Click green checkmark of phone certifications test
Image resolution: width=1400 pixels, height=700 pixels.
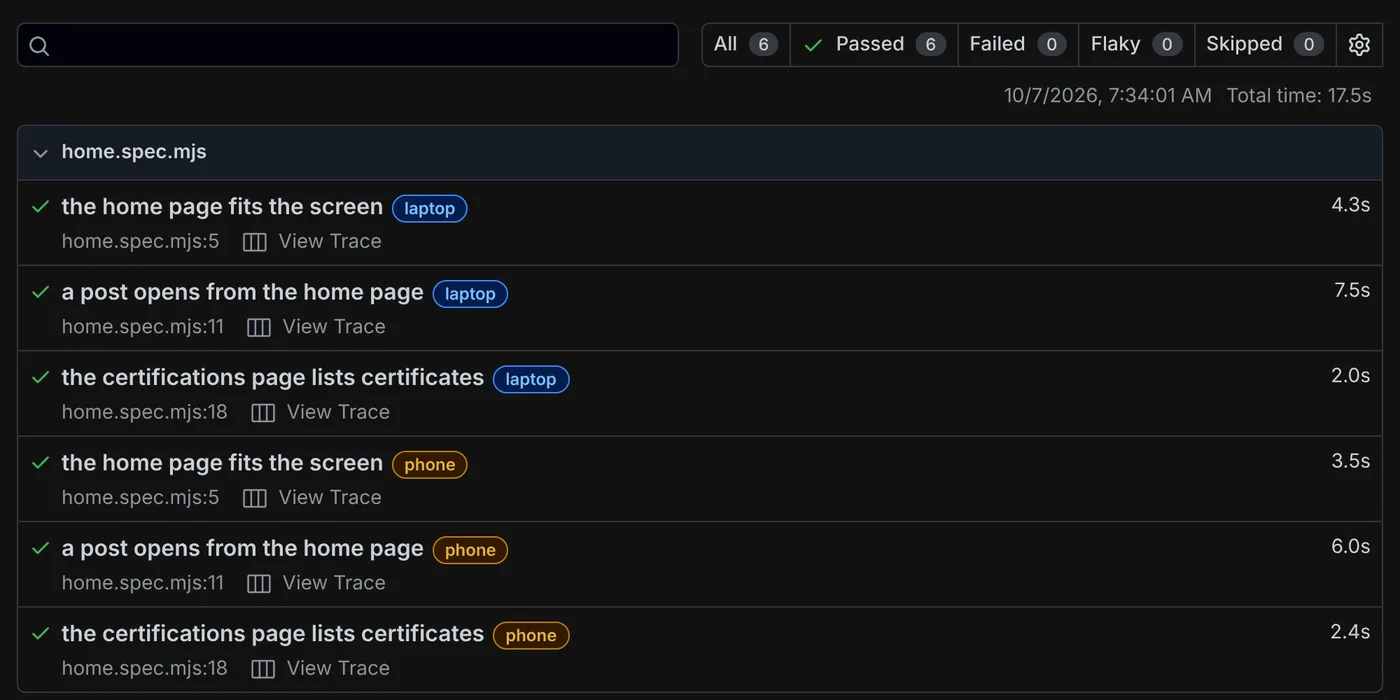click(x=41, y=634)
